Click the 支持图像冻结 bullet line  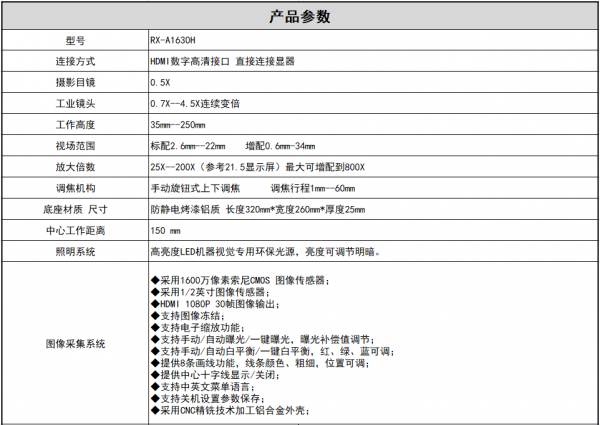click(x=190, y=315)
